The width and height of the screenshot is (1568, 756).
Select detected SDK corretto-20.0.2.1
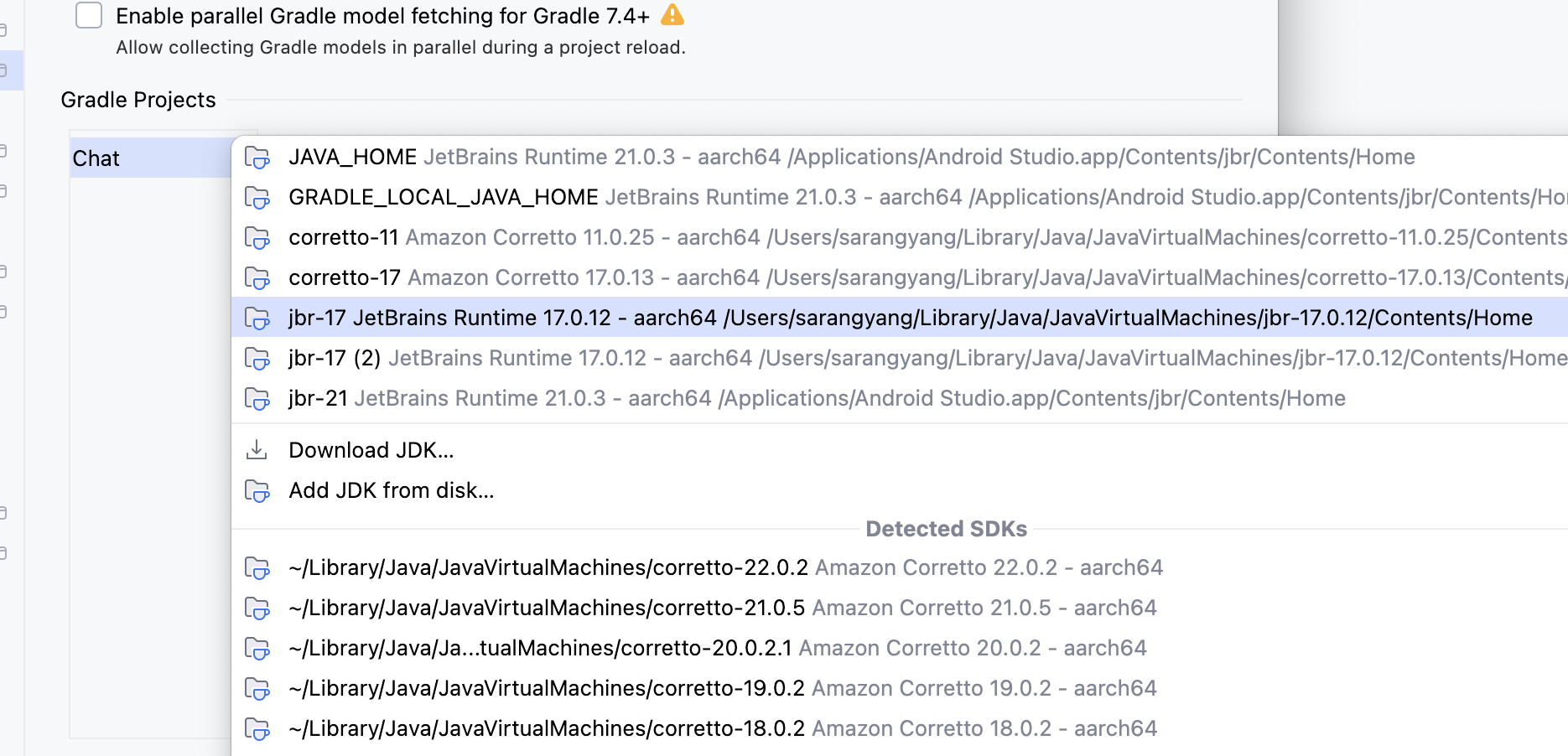[x=899, y=648]
